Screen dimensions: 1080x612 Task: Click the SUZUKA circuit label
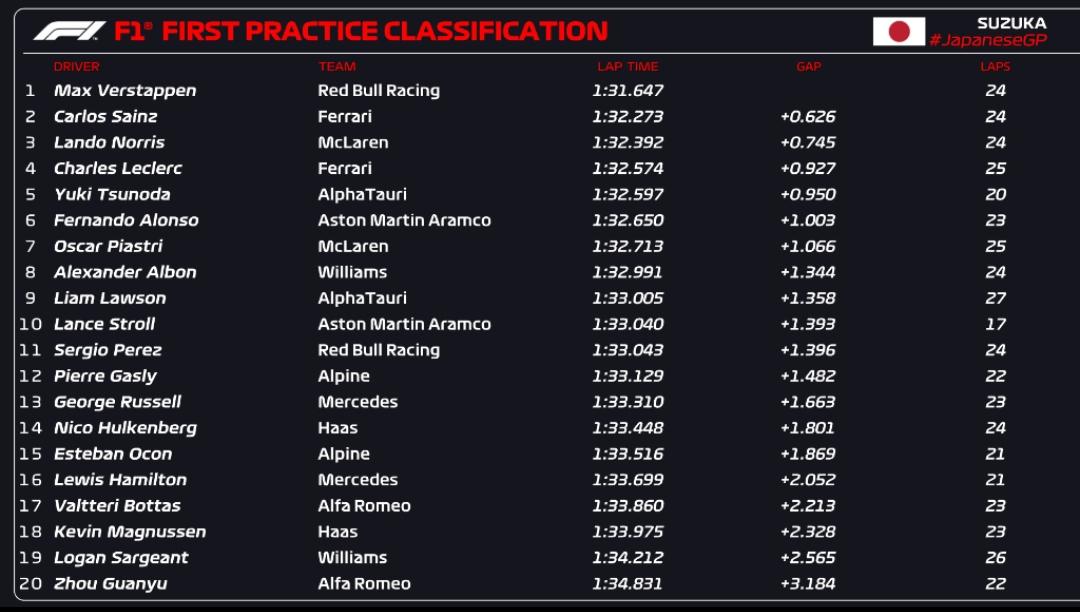click(1011, 23)
